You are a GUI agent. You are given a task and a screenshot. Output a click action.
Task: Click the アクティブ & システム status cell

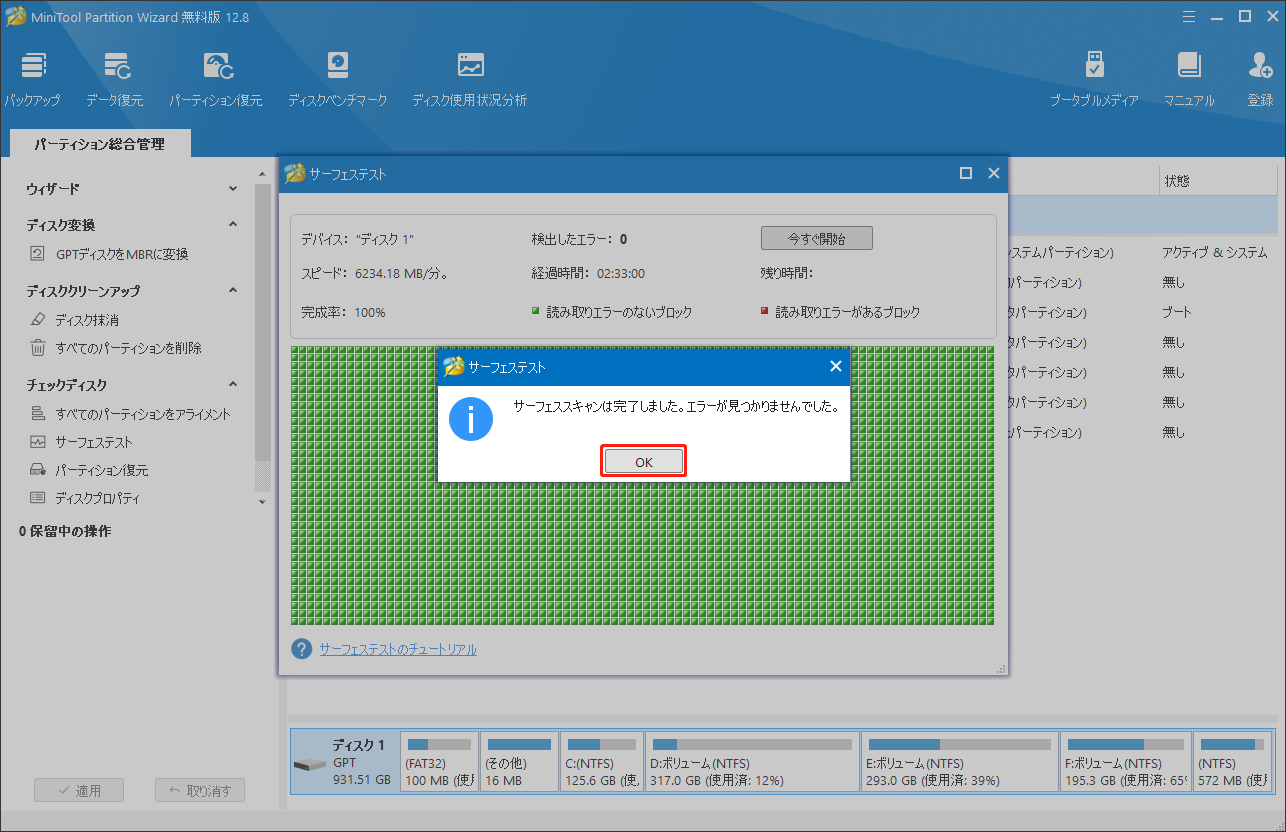click(x=1214, y=253)
